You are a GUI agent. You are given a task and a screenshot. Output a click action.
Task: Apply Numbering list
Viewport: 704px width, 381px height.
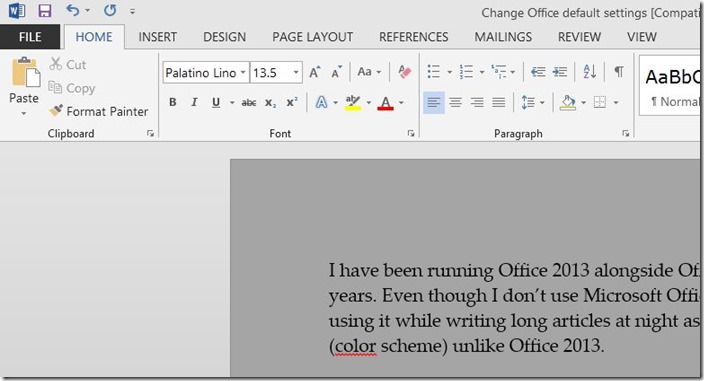coord(466,72)
